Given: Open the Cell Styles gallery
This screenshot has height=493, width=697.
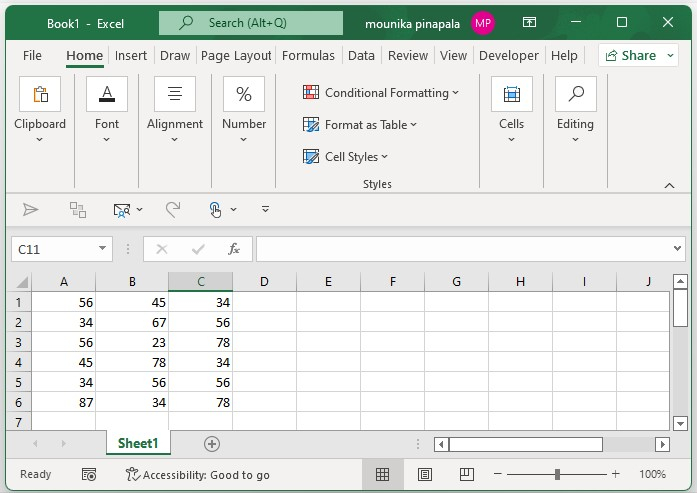Looking at the screenshot, I should pyautogui.click(x=346, y=157).
